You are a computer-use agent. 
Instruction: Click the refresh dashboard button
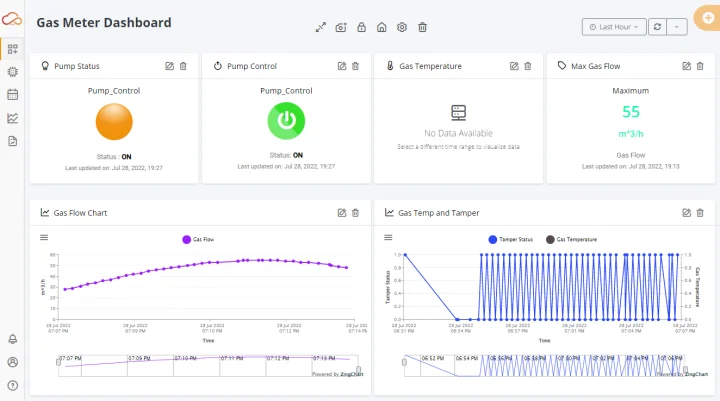[657, 27]
